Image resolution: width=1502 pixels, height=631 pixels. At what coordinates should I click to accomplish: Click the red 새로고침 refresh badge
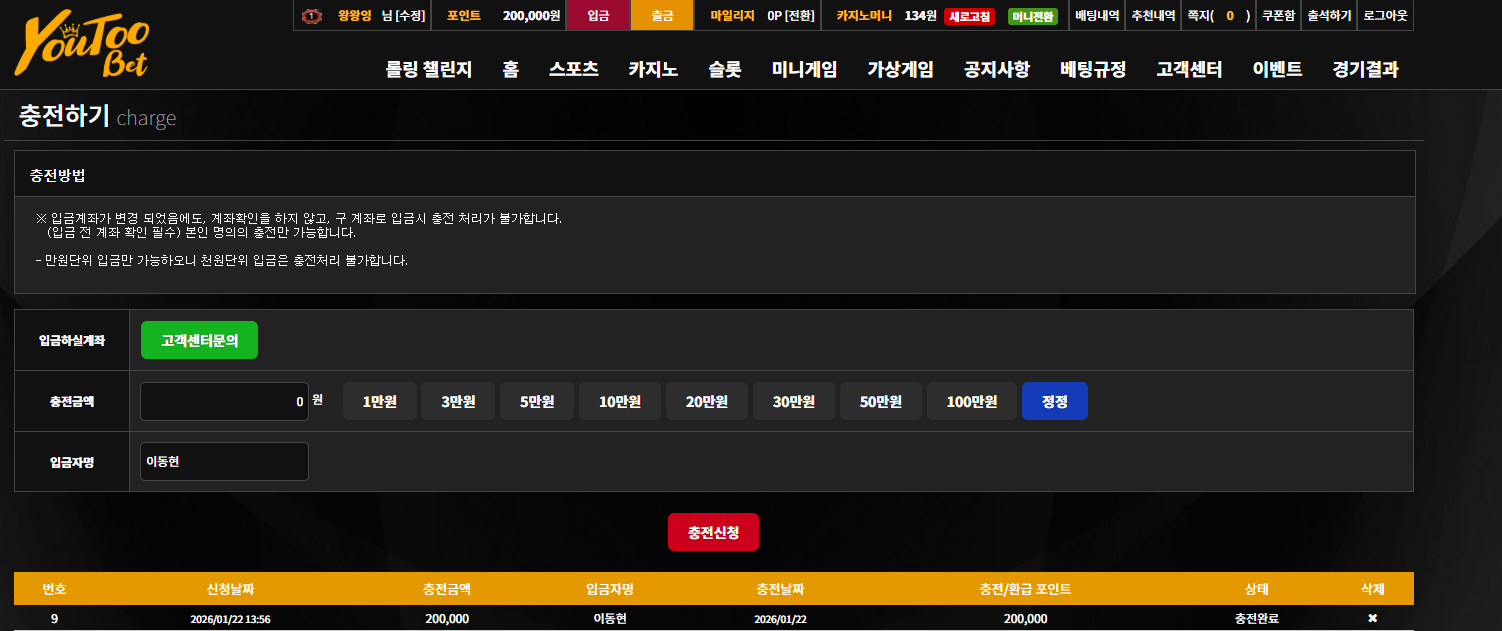(x=969, y=16)
